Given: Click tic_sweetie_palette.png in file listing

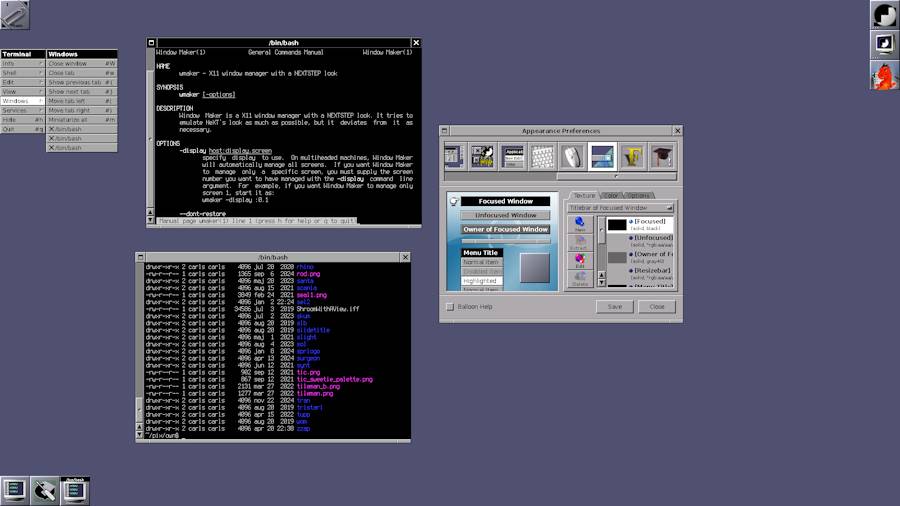Looking at the screenshot, I should pos(335,379).
